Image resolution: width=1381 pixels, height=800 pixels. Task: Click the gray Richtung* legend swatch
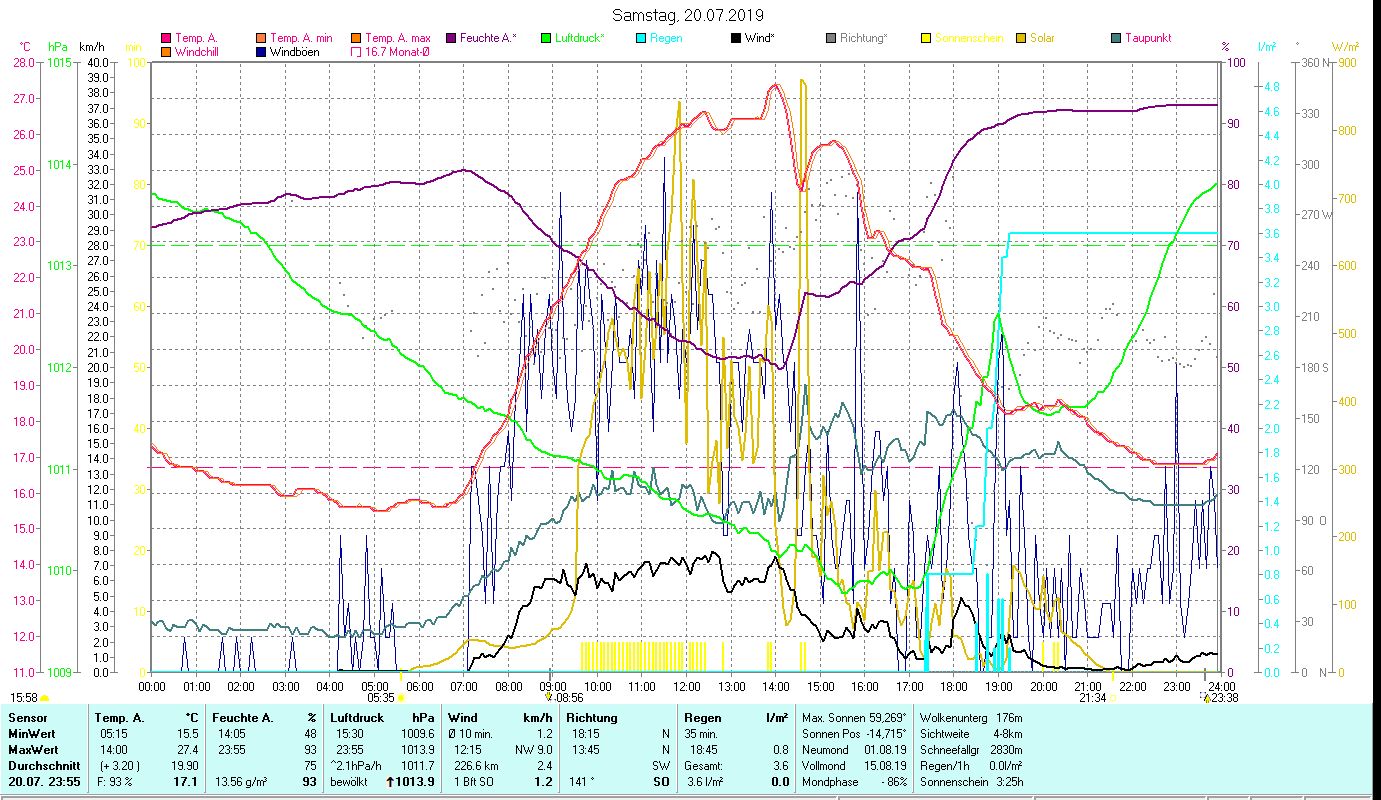[x=831, y=38]
